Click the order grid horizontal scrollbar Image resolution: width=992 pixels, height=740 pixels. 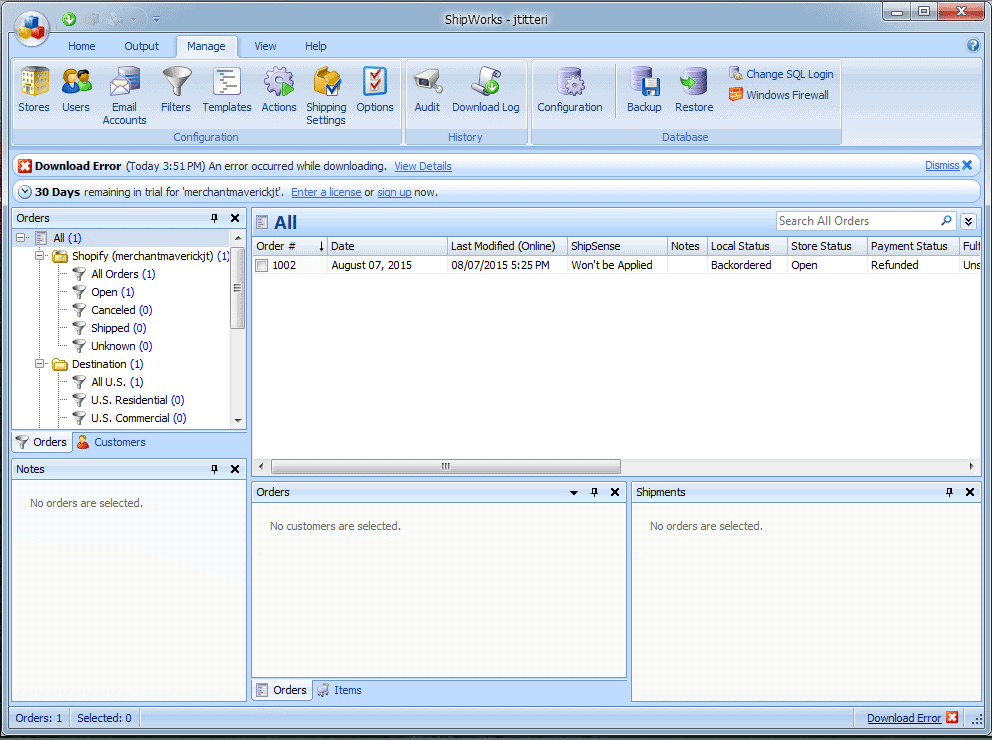(445, 466)
